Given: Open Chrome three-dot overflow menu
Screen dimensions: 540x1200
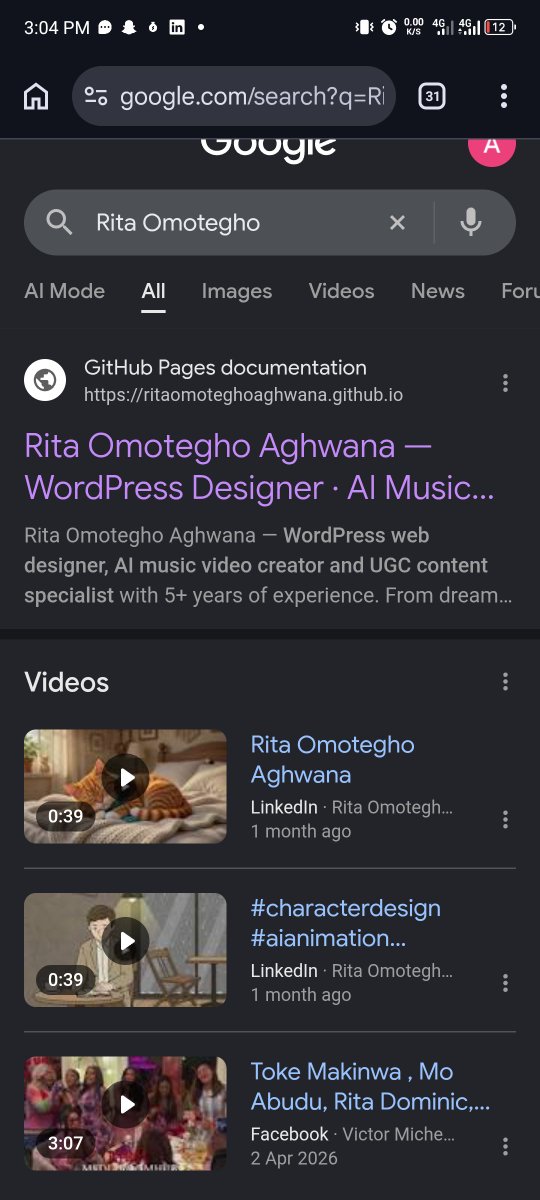Looking at the screenshot, I should [x=504, y=96].
